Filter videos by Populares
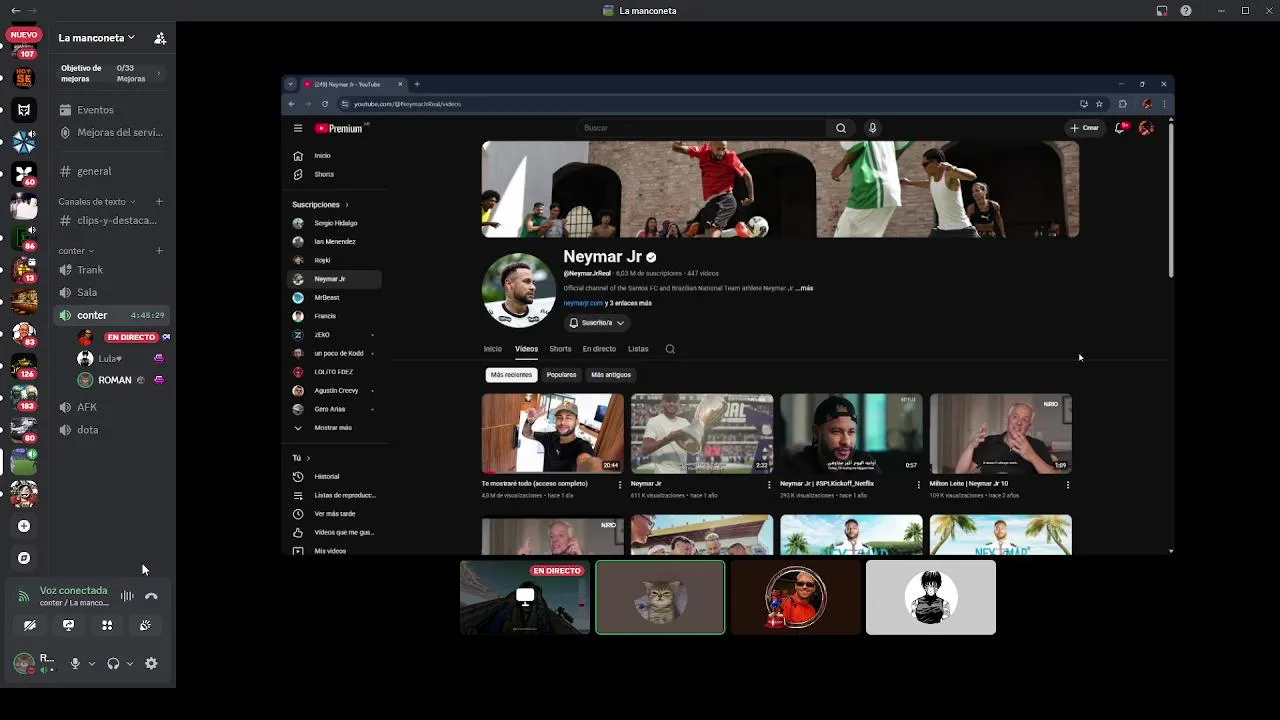 [x=561, y=375]
